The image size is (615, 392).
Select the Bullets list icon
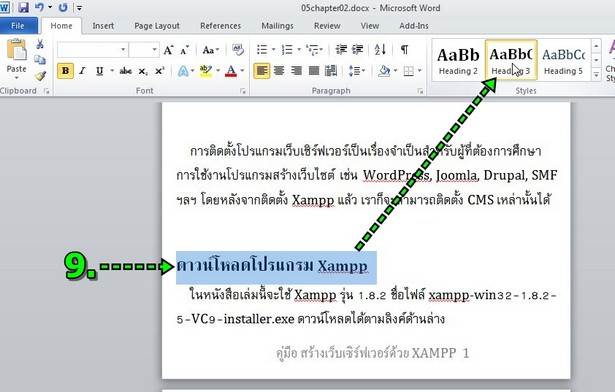coord(262,49)
